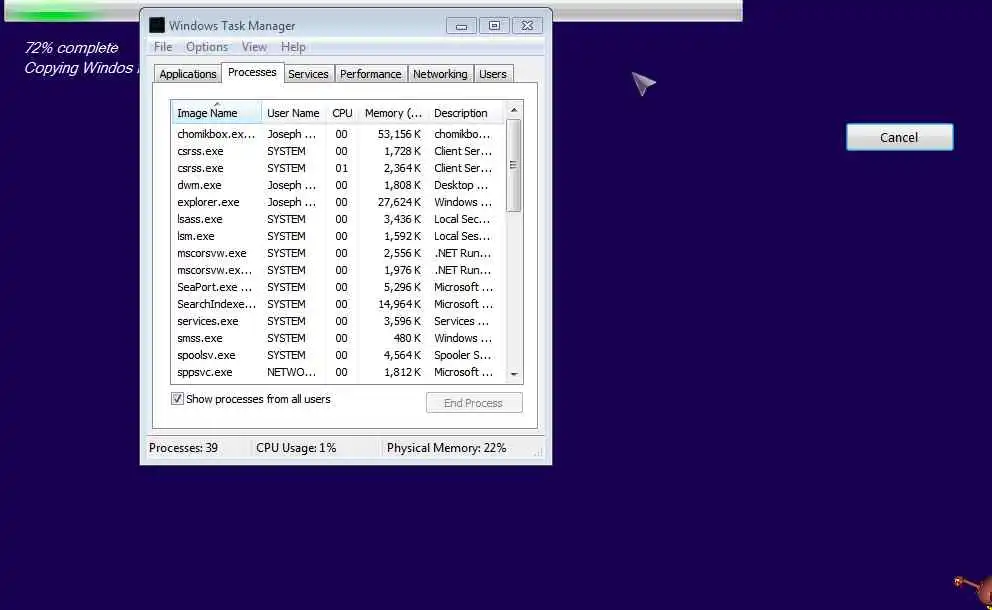Select mscorsvw.ex... row with 1,976 K

point(338,270)
